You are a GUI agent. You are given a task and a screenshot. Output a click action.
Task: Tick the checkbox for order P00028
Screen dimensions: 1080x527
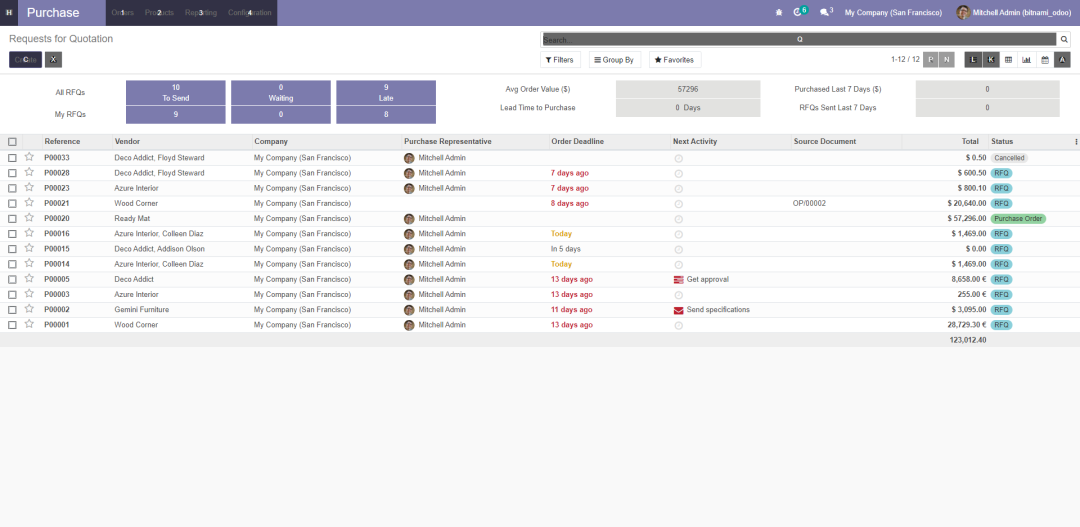point(12,173)
